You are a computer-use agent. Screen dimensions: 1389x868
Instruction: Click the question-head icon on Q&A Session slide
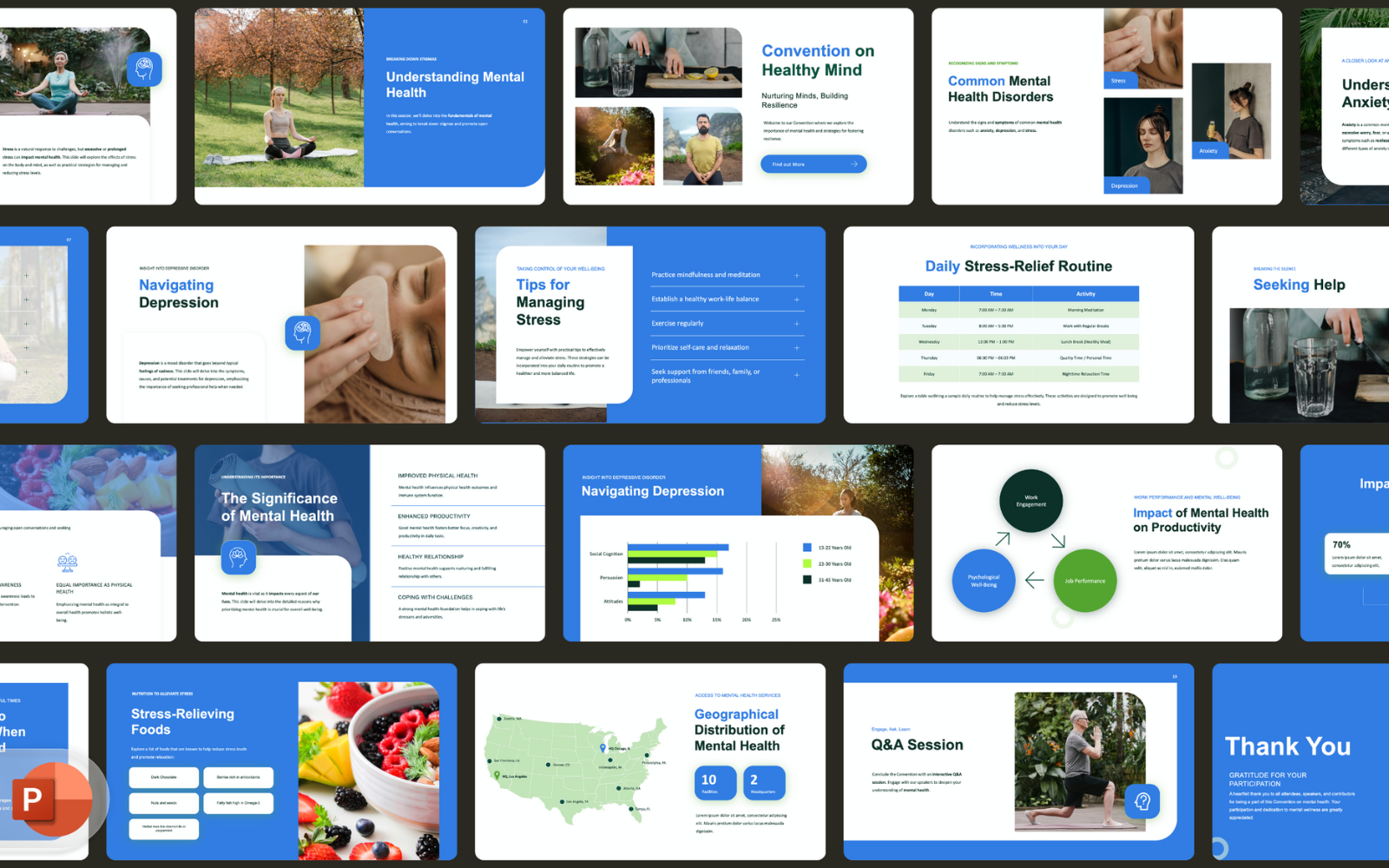1142,801
